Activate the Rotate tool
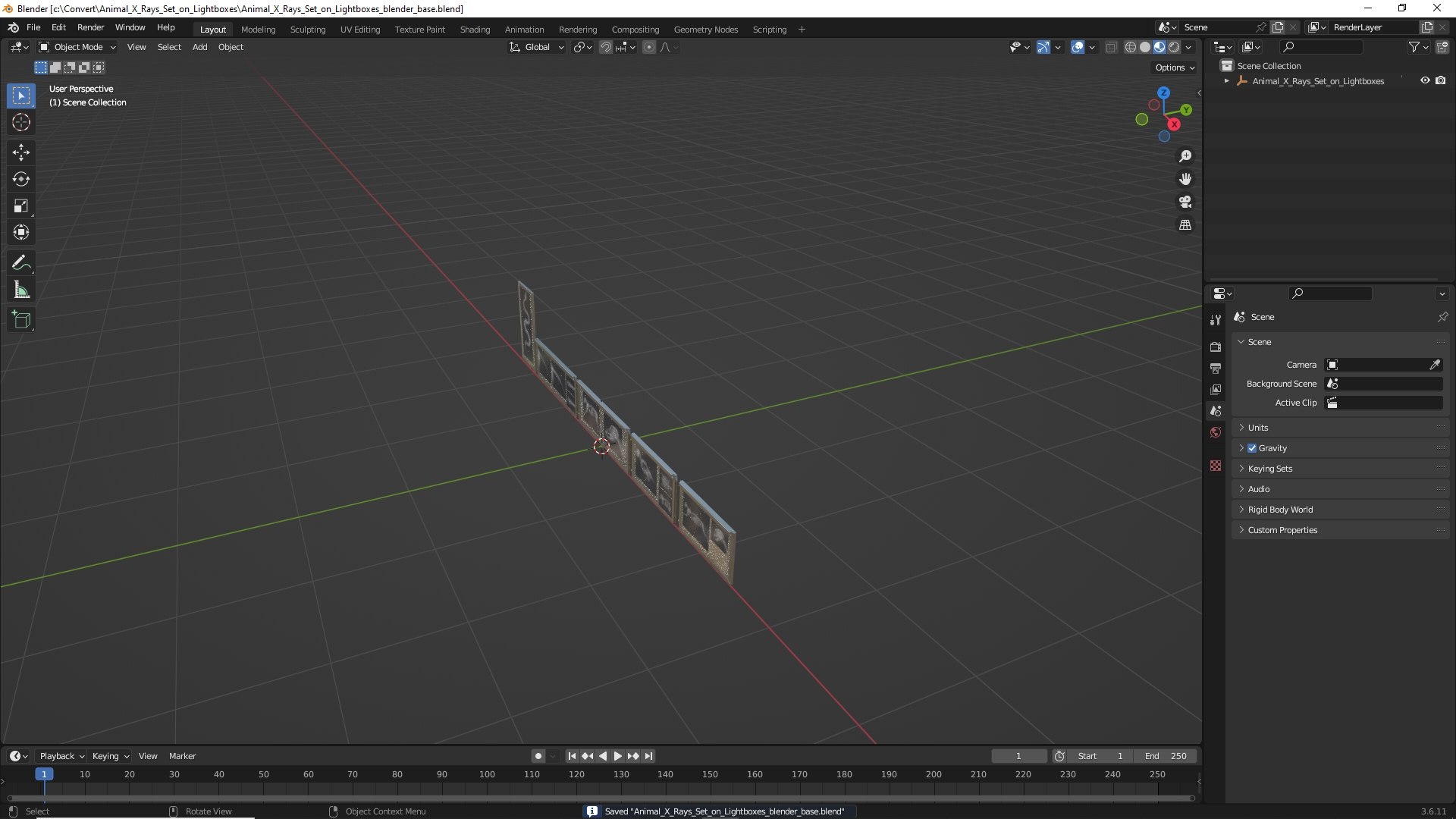 click(21, 179)
